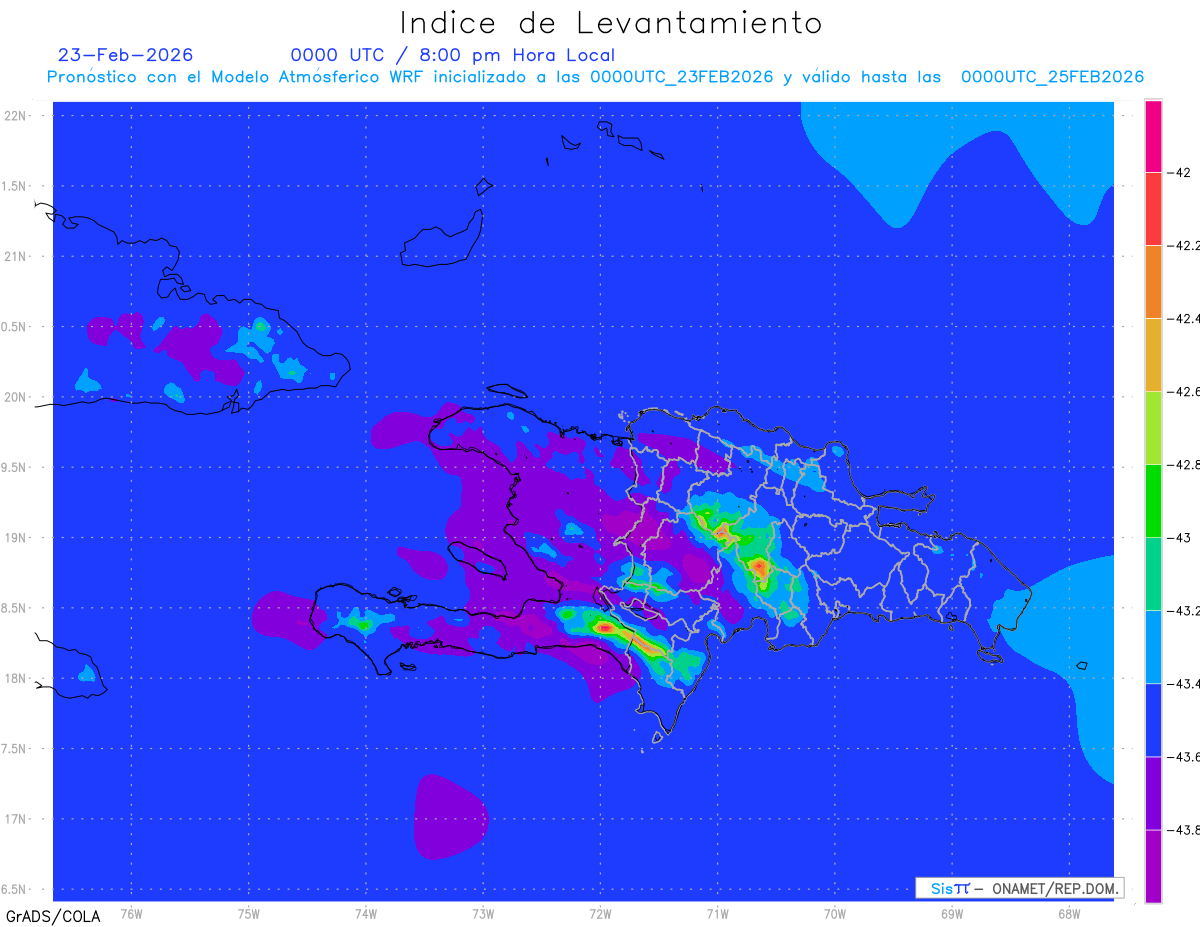Click the longitude label '76W'
This screenshot has width=1200, height=927.
tap(130, 912)
